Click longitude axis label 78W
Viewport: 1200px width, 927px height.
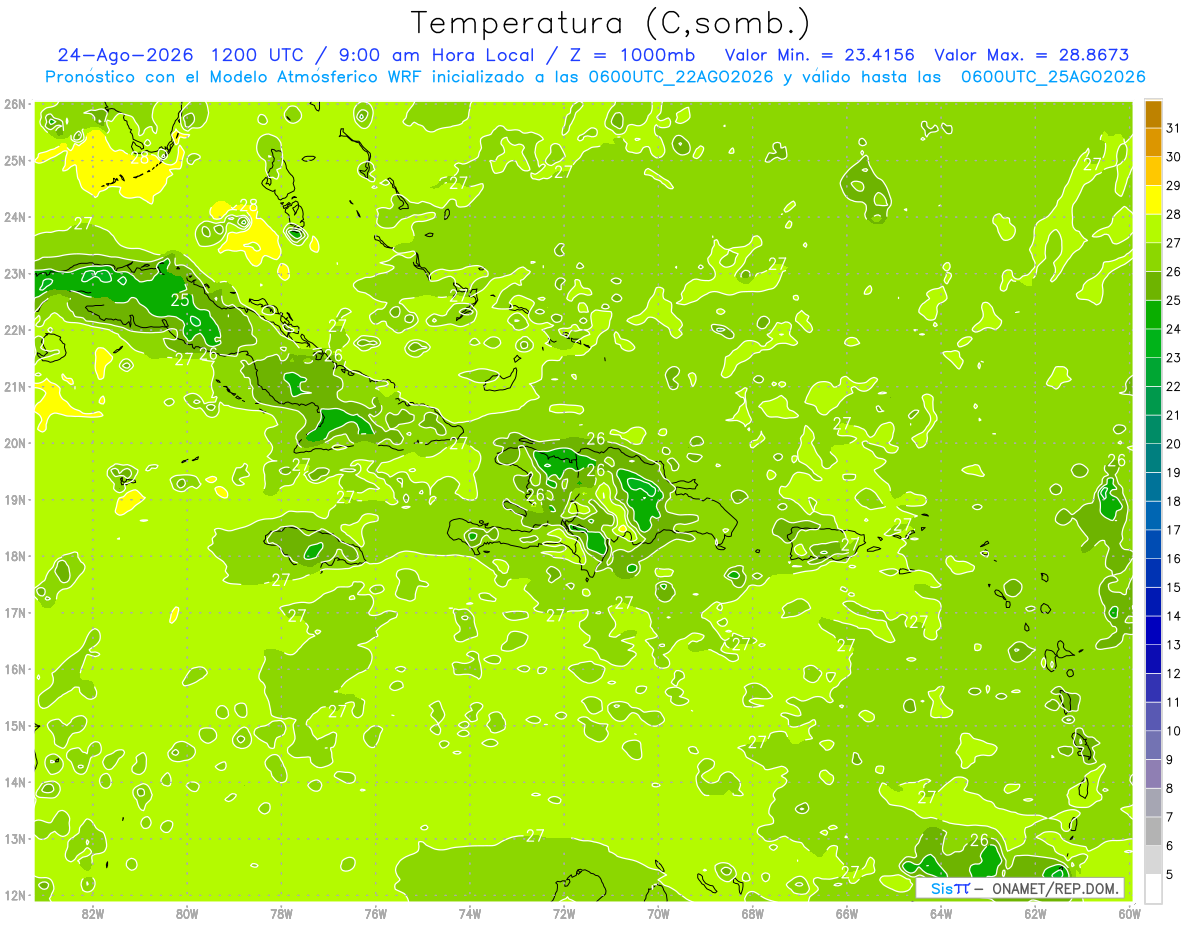(281, 913)
